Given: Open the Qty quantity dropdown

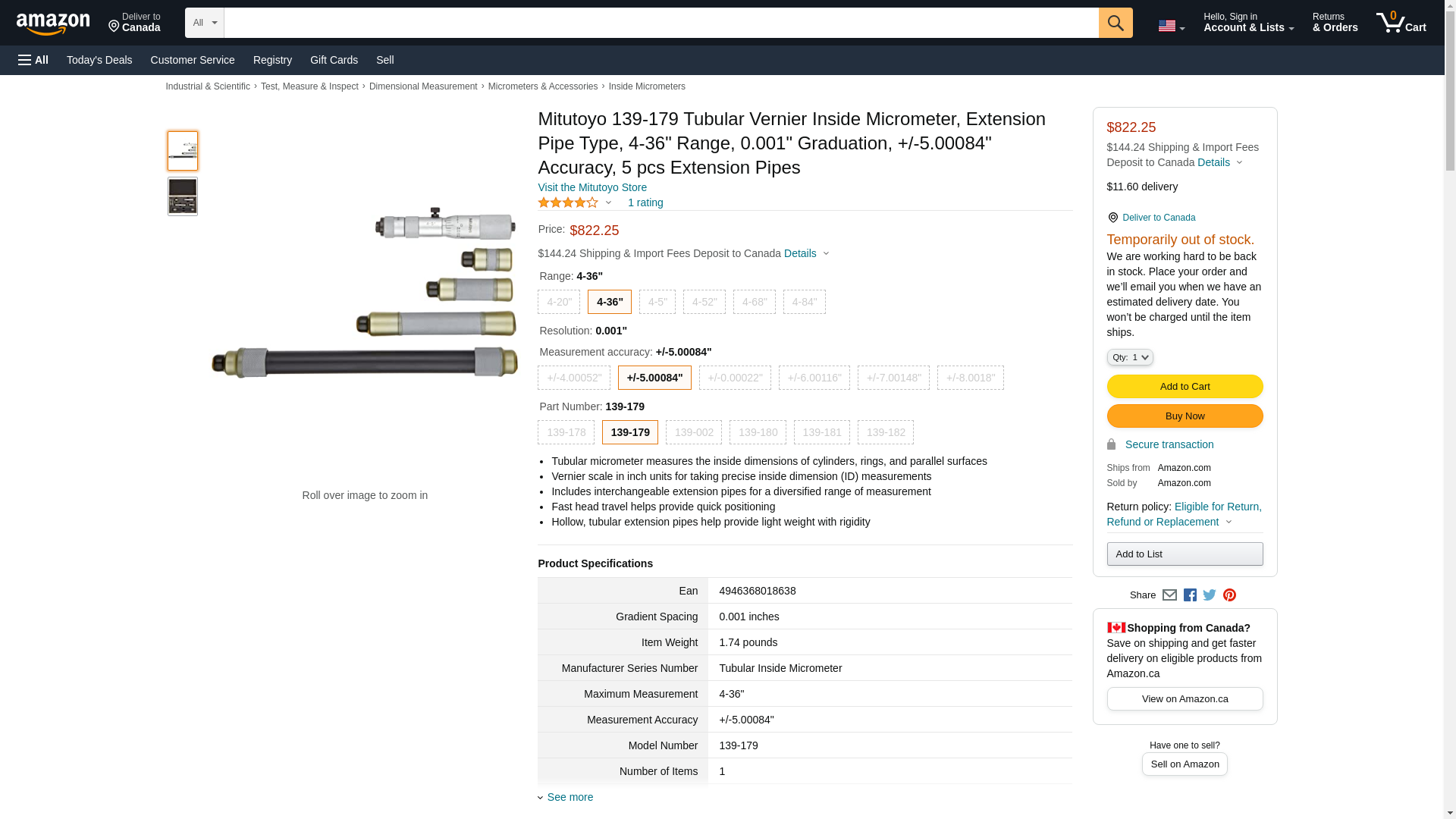Looking at the screenshot, I should pyautogui.click(x=1129, y=357).
